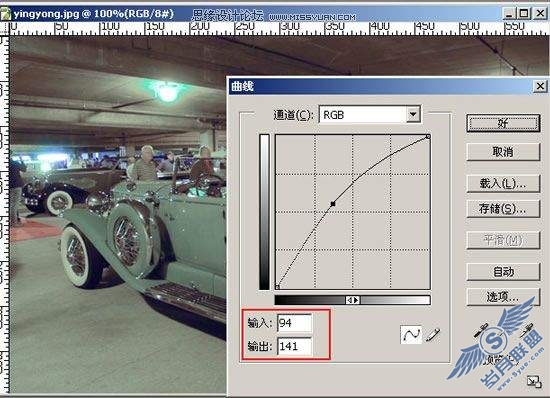Click the yingyong.jpg document title icon
Image resolution: width=550 pixels, height=398 pixels.
[x=5, y=14]
